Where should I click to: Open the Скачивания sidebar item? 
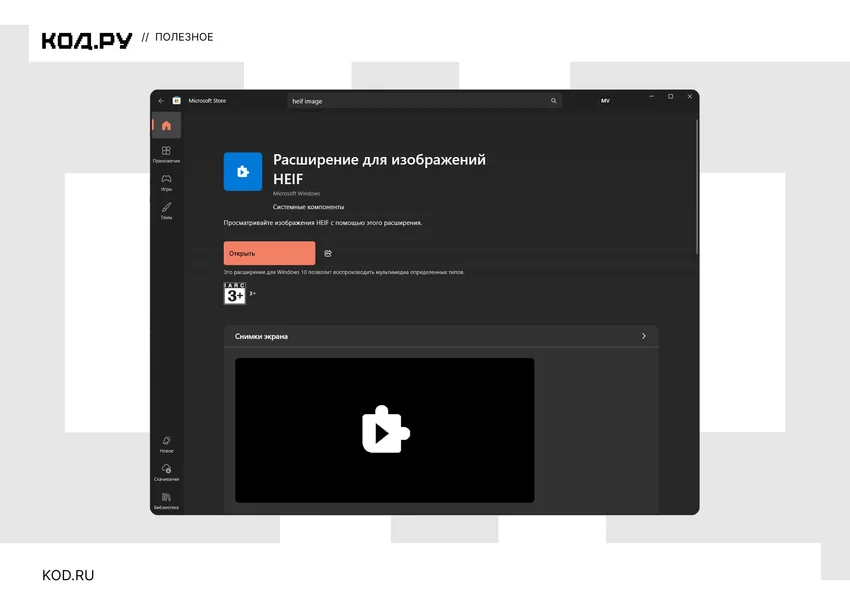pos(166,473)
